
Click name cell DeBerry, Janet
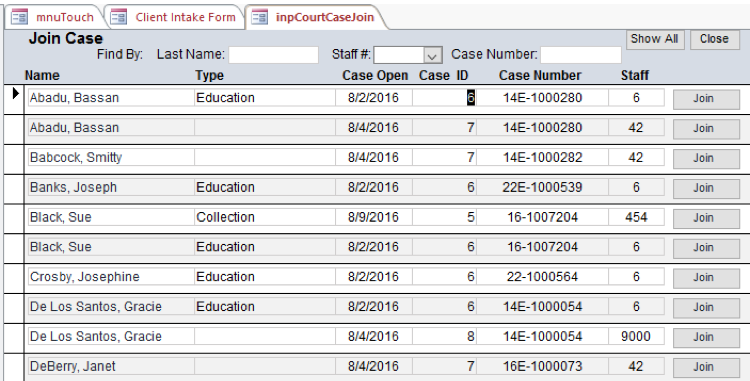tap(111, 366)
